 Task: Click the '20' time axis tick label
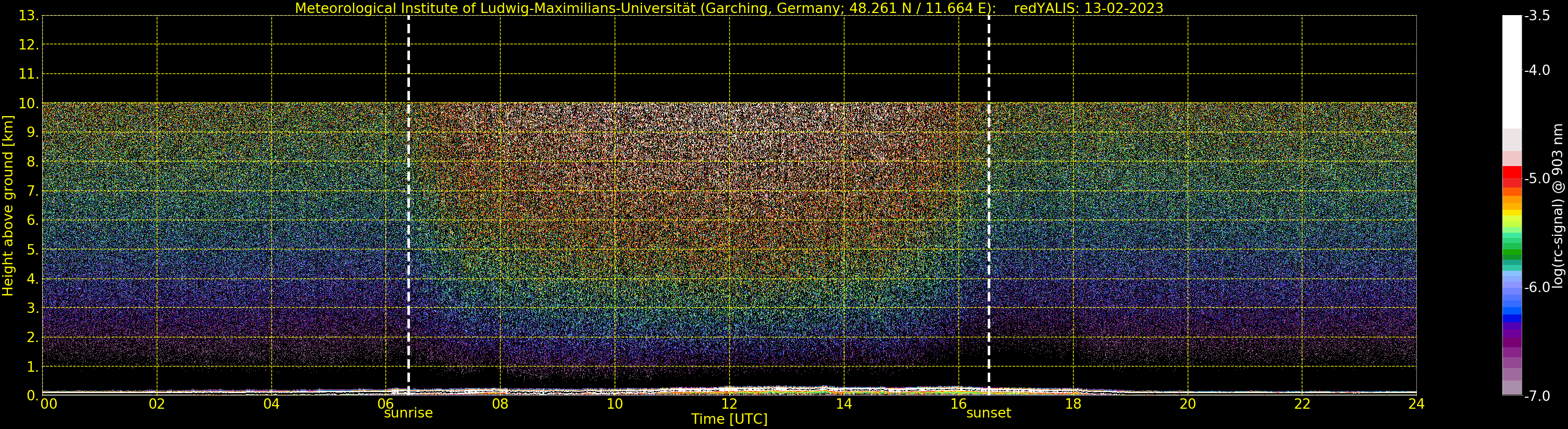pyautogui.click(x=1188, y=403)
